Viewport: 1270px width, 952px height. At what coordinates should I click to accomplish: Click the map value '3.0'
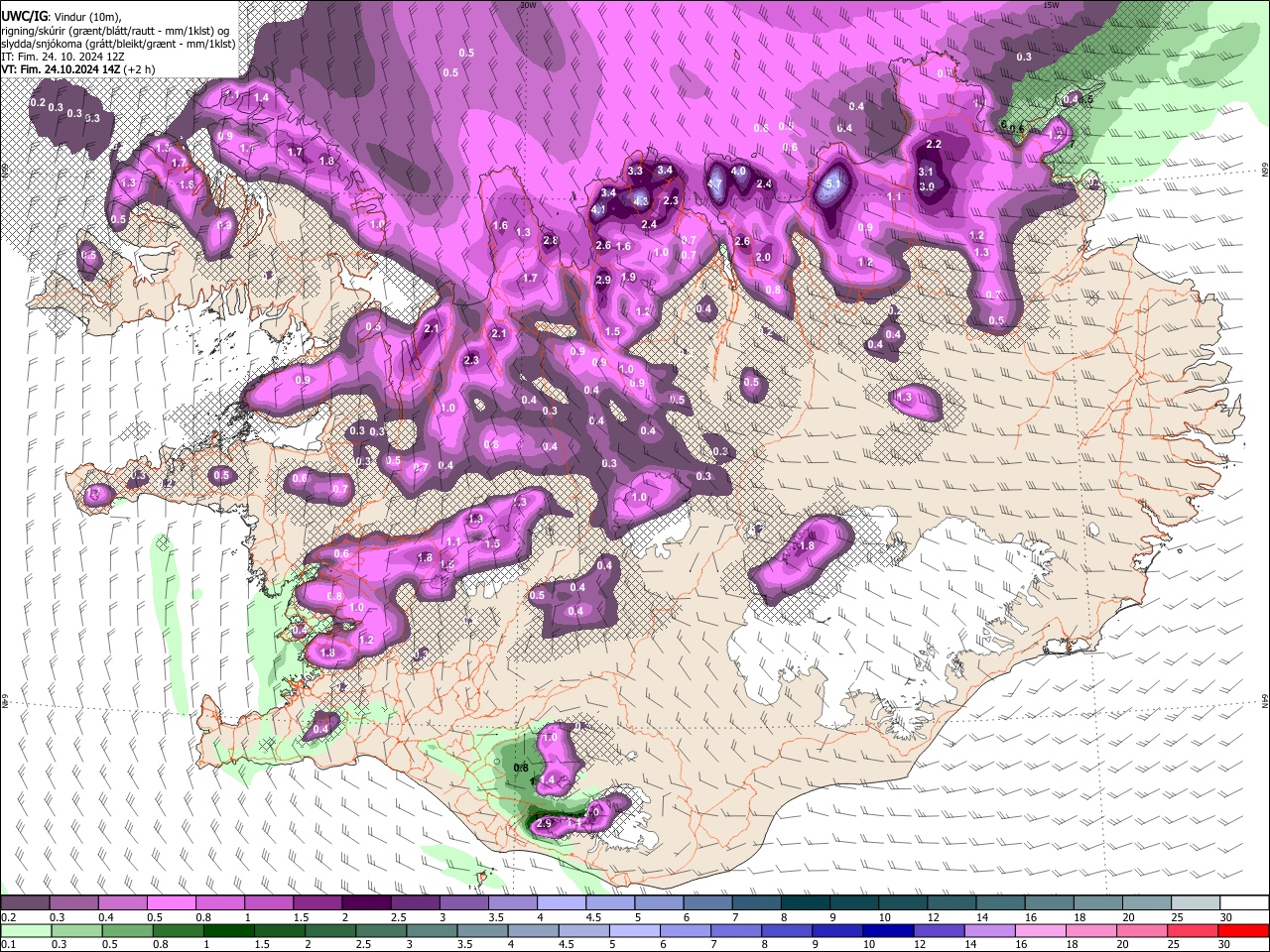click(x=927, y=186)
